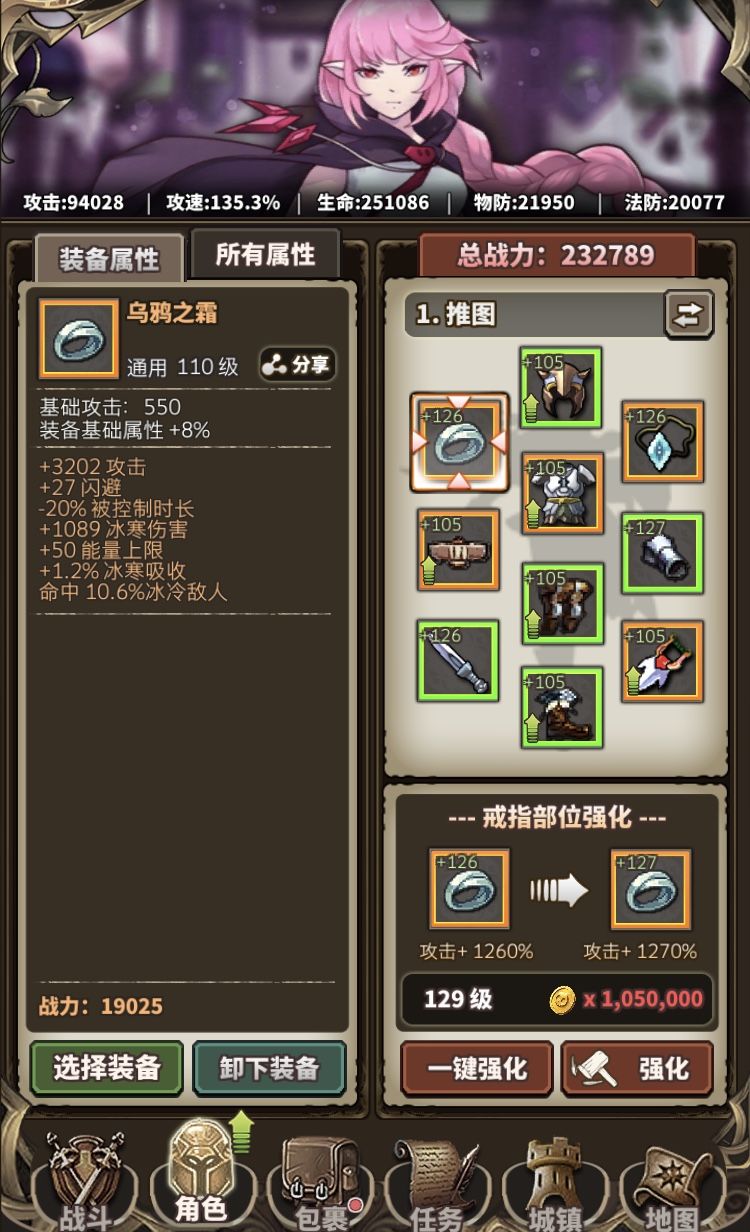Image resolution: width=750 pixels, height=1232 pixels.
Task: Enhance the ring with 强化 hammer button
Action: tap(638, 1068)
